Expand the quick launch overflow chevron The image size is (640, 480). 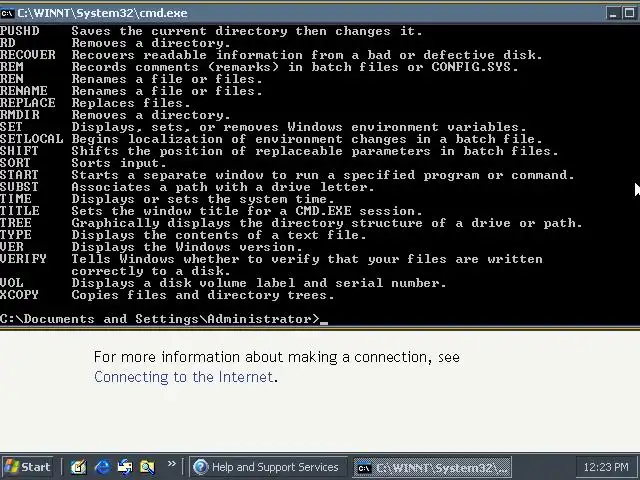pyautogui.click(x=171, y=463)
